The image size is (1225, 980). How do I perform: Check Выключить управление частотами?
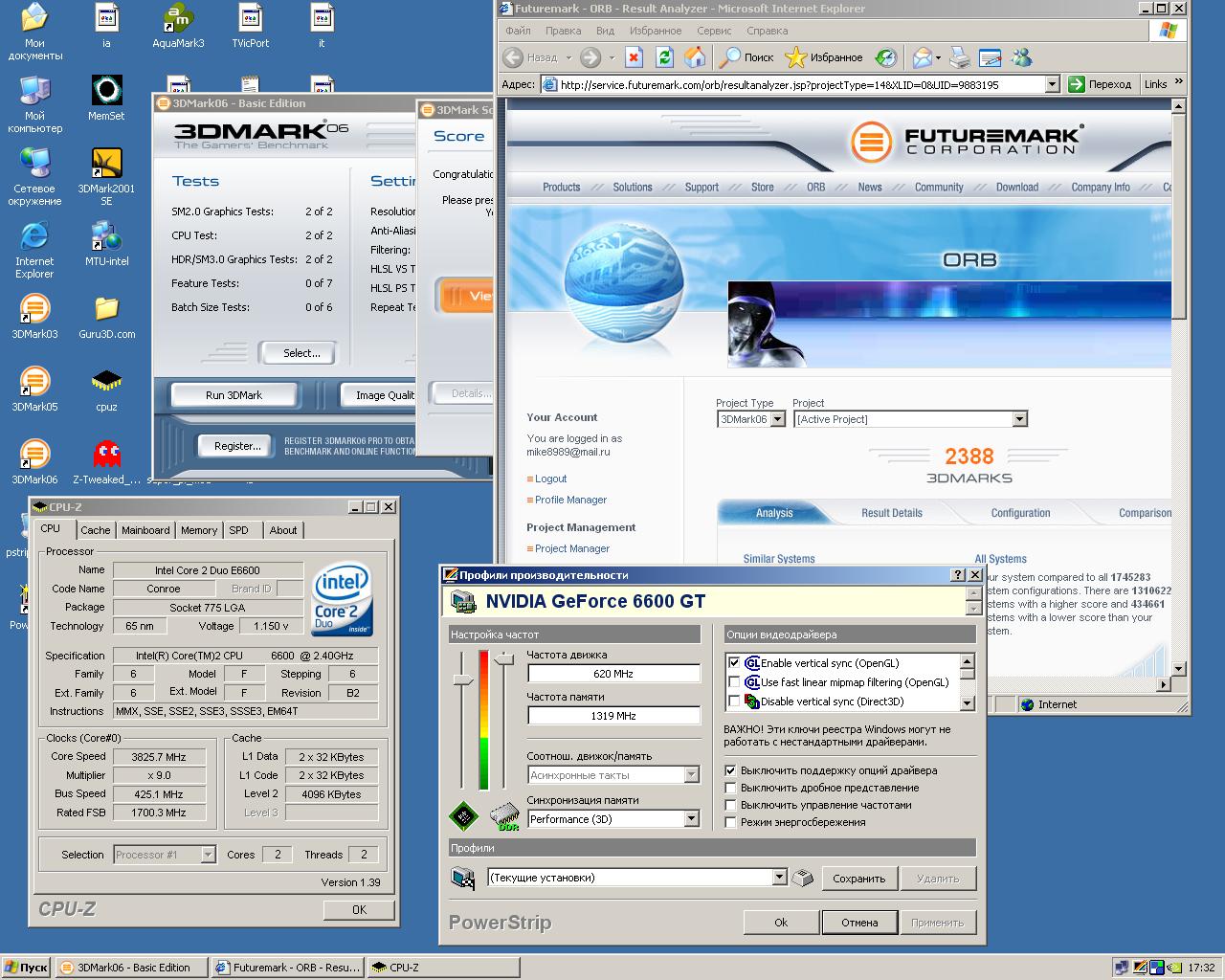point(731,805)
